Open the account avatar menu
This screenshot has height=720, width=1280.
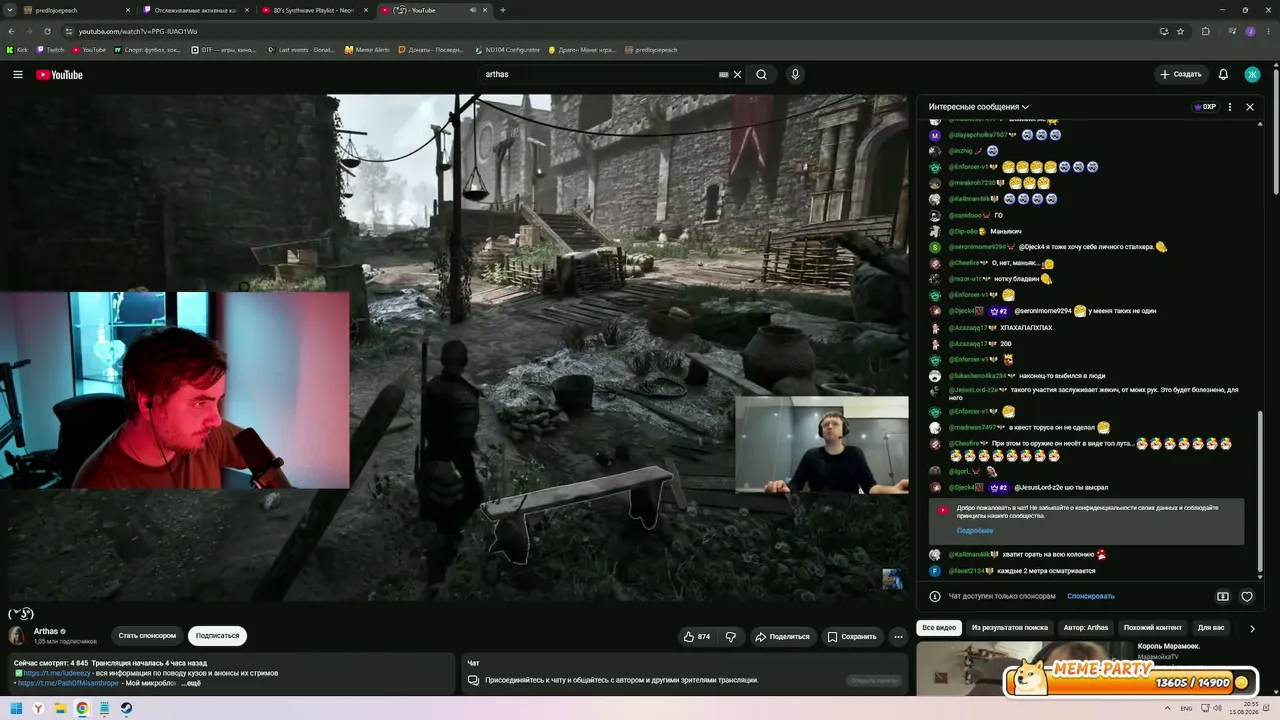coord(1252,75)
